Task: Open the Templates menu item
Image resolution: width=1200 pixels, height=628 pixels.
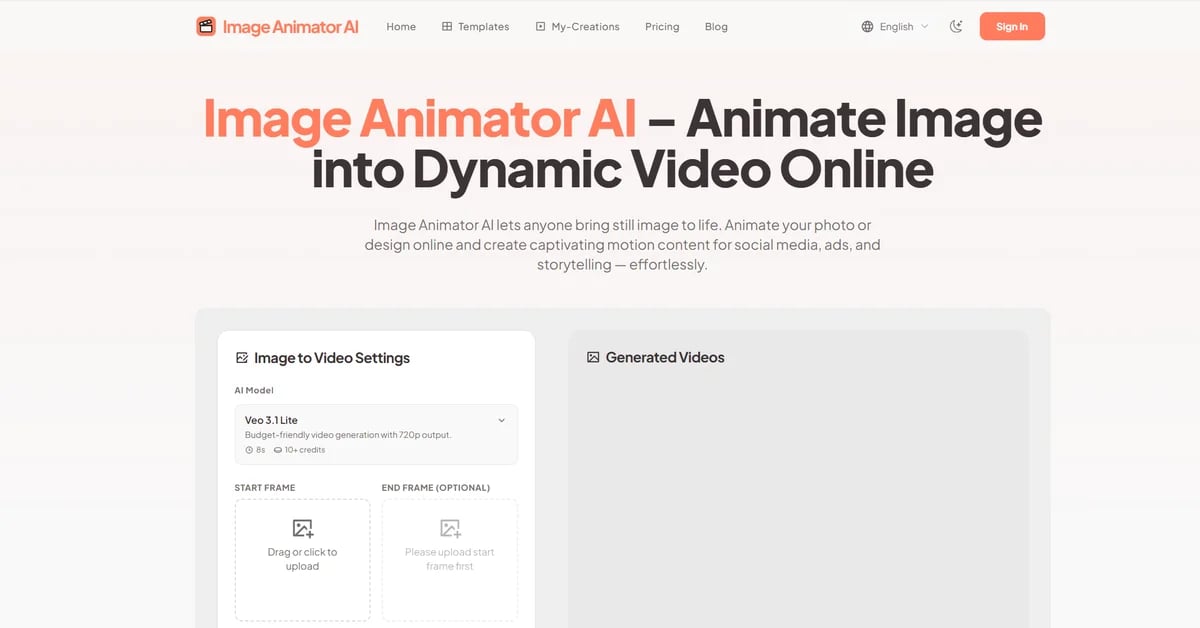Action: point(475,27)
